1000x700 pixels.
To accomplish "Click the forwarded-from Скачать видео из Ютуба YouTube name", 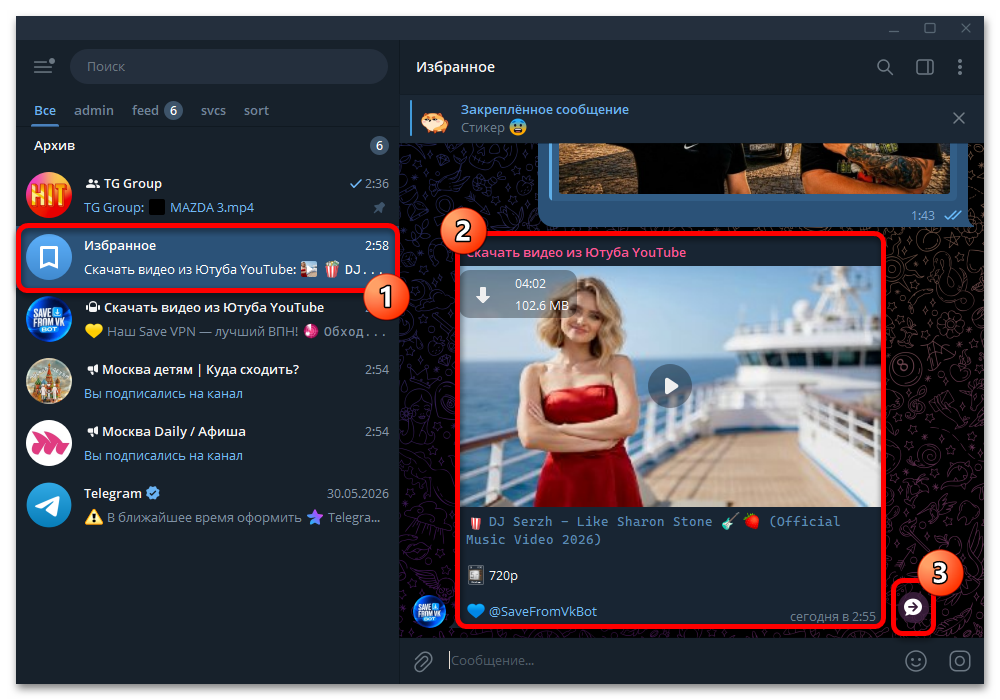I will 577,252.
